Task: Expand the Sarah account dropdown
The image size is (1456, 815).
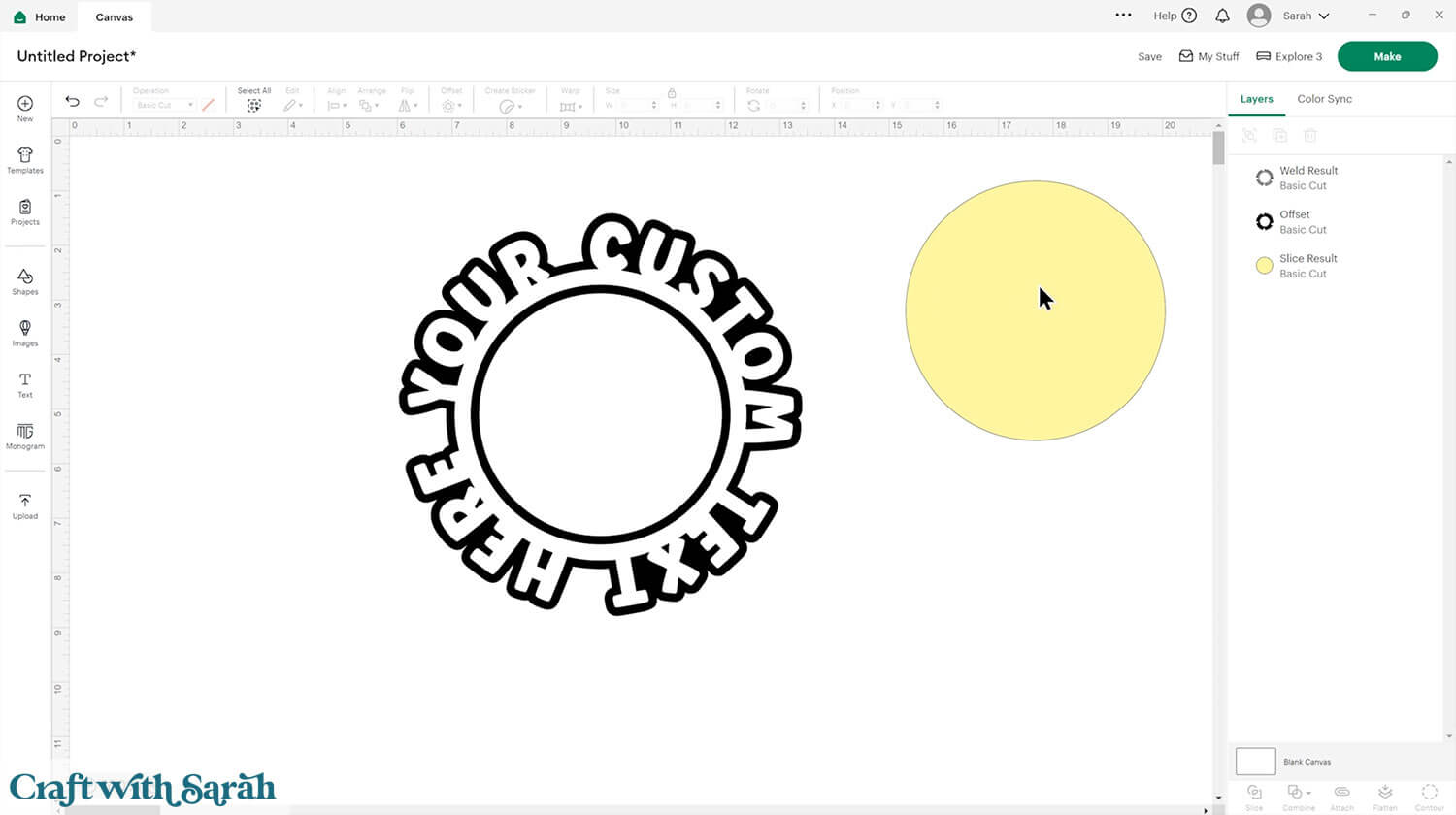Action: click(x=1306, y=16)
